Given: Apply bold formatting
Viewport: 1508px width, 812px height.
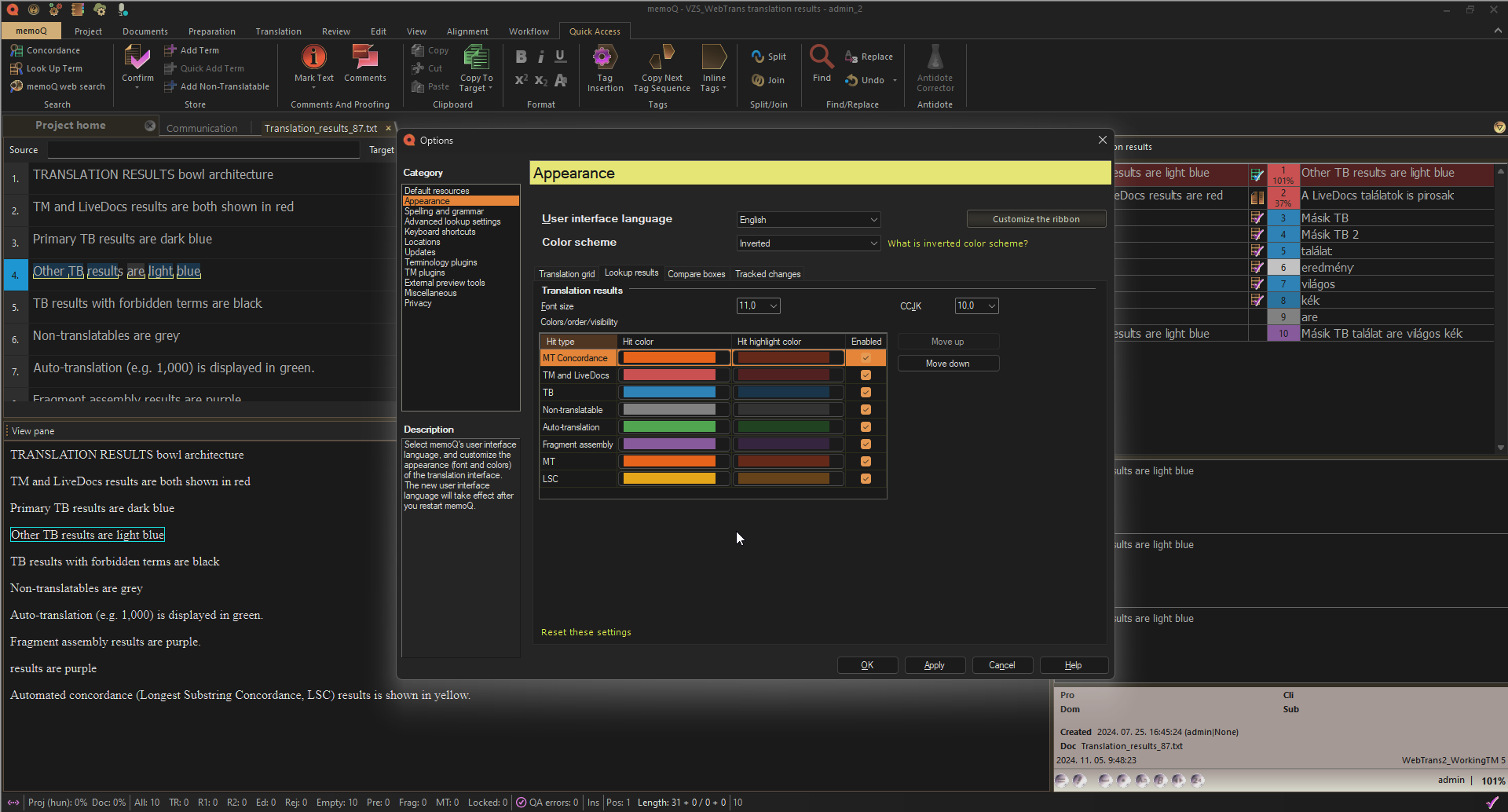Looking at the screenshot, I should 520,56.
